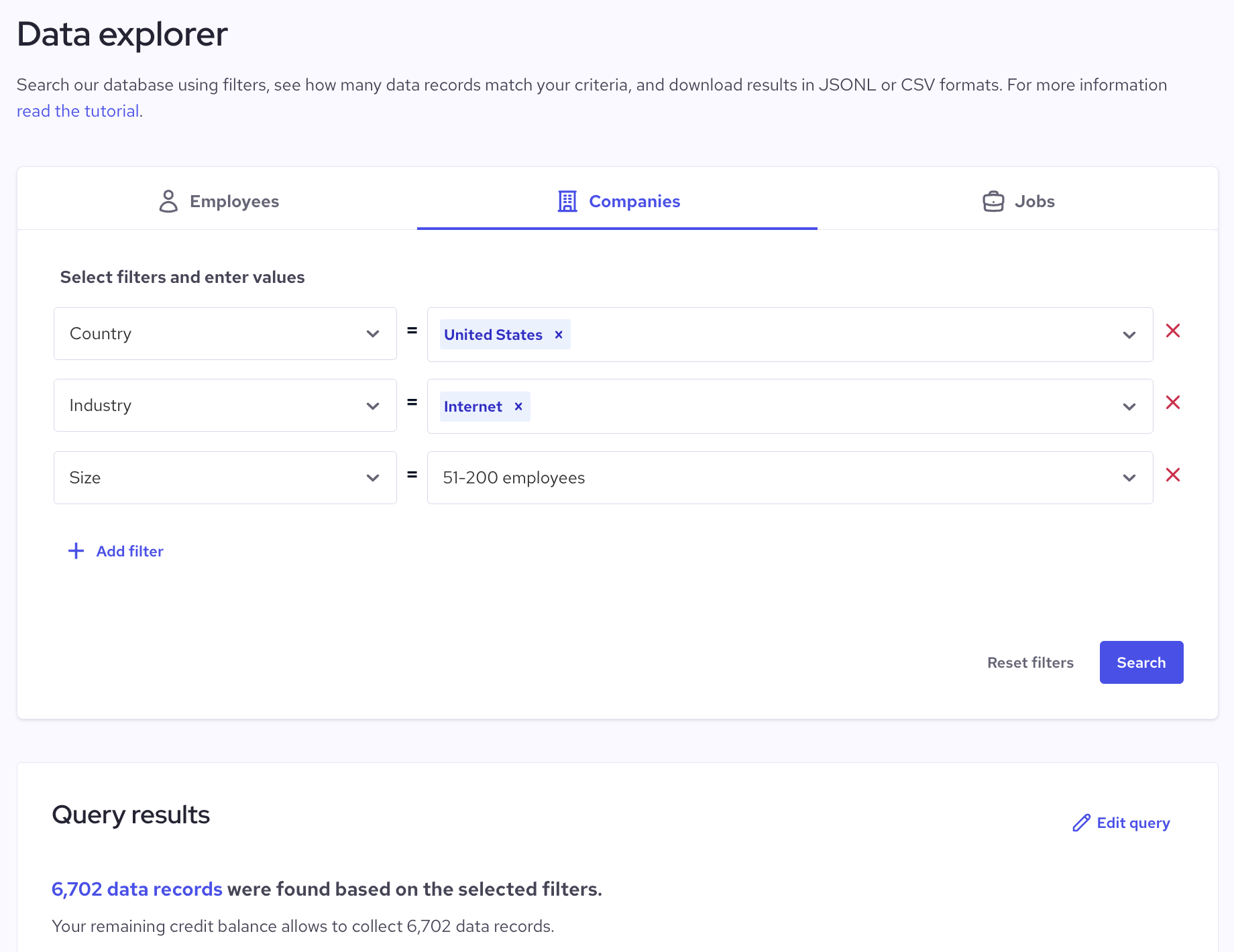Click Edit query link text

click(1133, 823)
